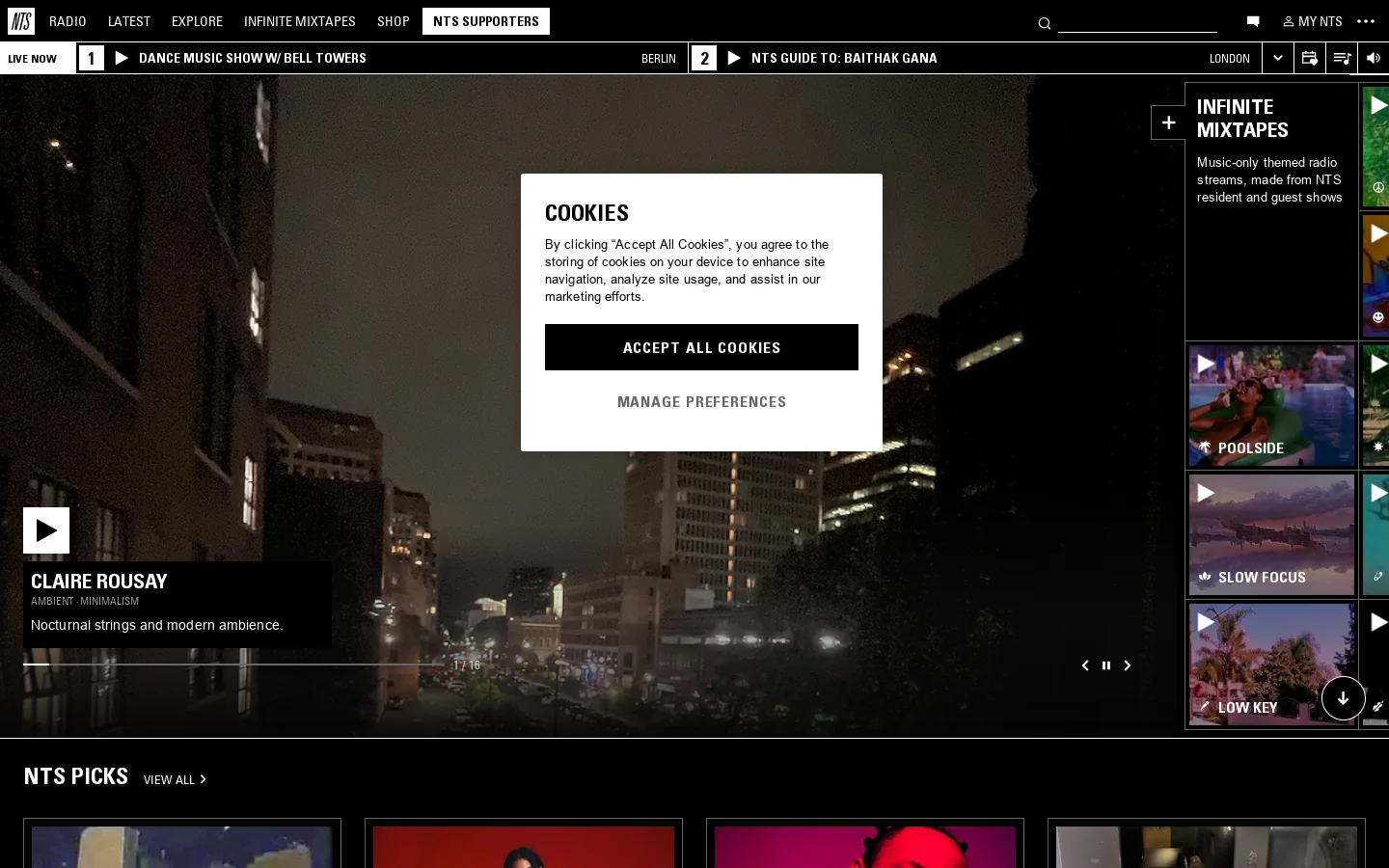
Task: Open the tracklist music queue icon
Action: pos(1341,58)
